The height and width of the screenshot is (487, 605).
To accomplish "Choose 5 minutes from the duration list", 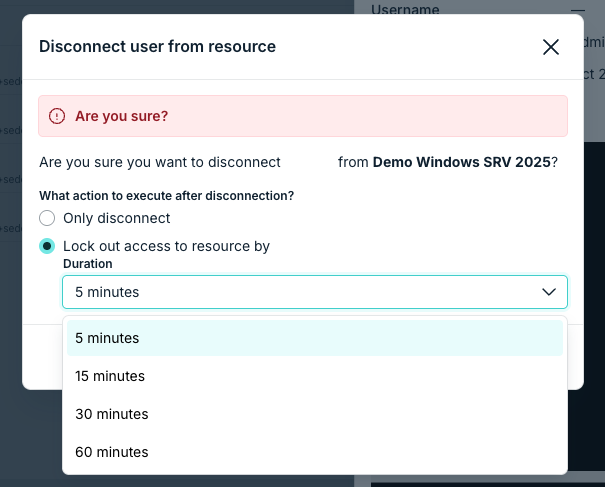I will (x=314, y=338).
